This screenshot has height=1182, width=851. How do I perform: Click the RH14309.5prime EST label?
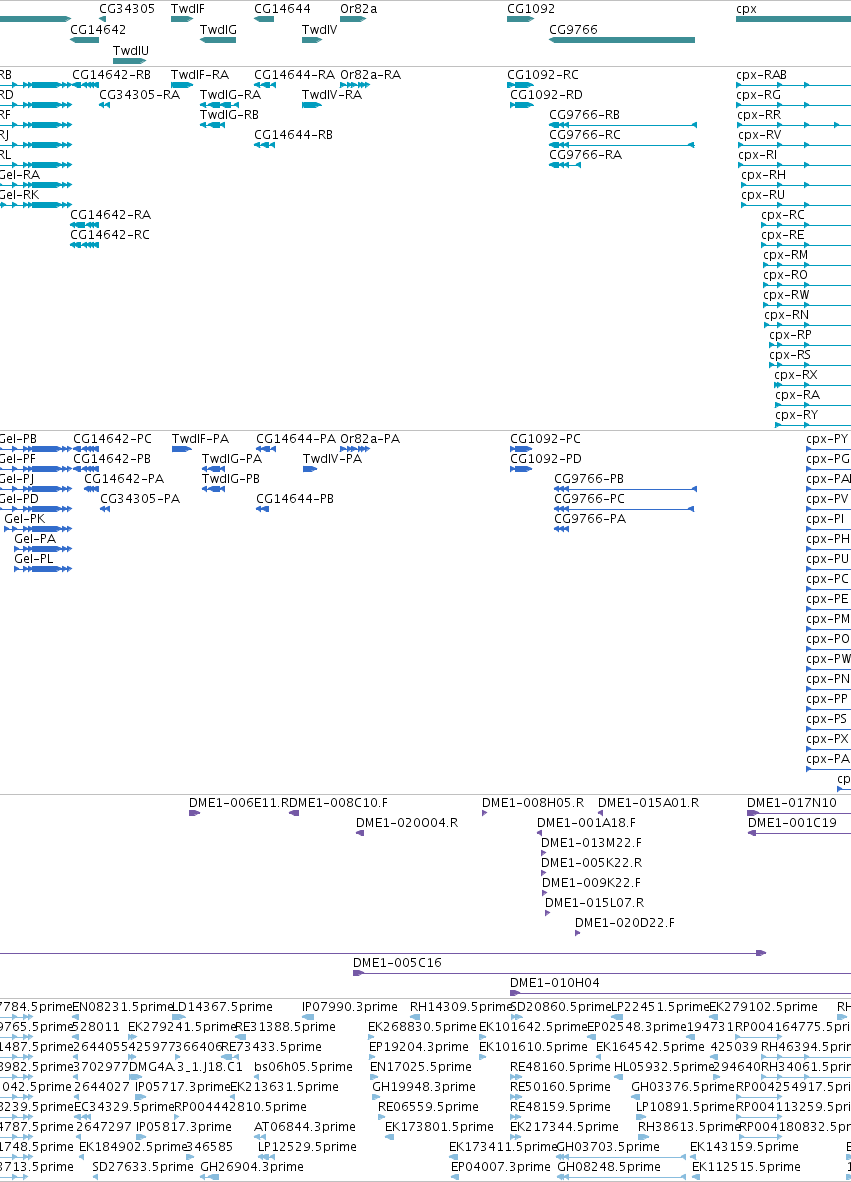coord(460,1007)
